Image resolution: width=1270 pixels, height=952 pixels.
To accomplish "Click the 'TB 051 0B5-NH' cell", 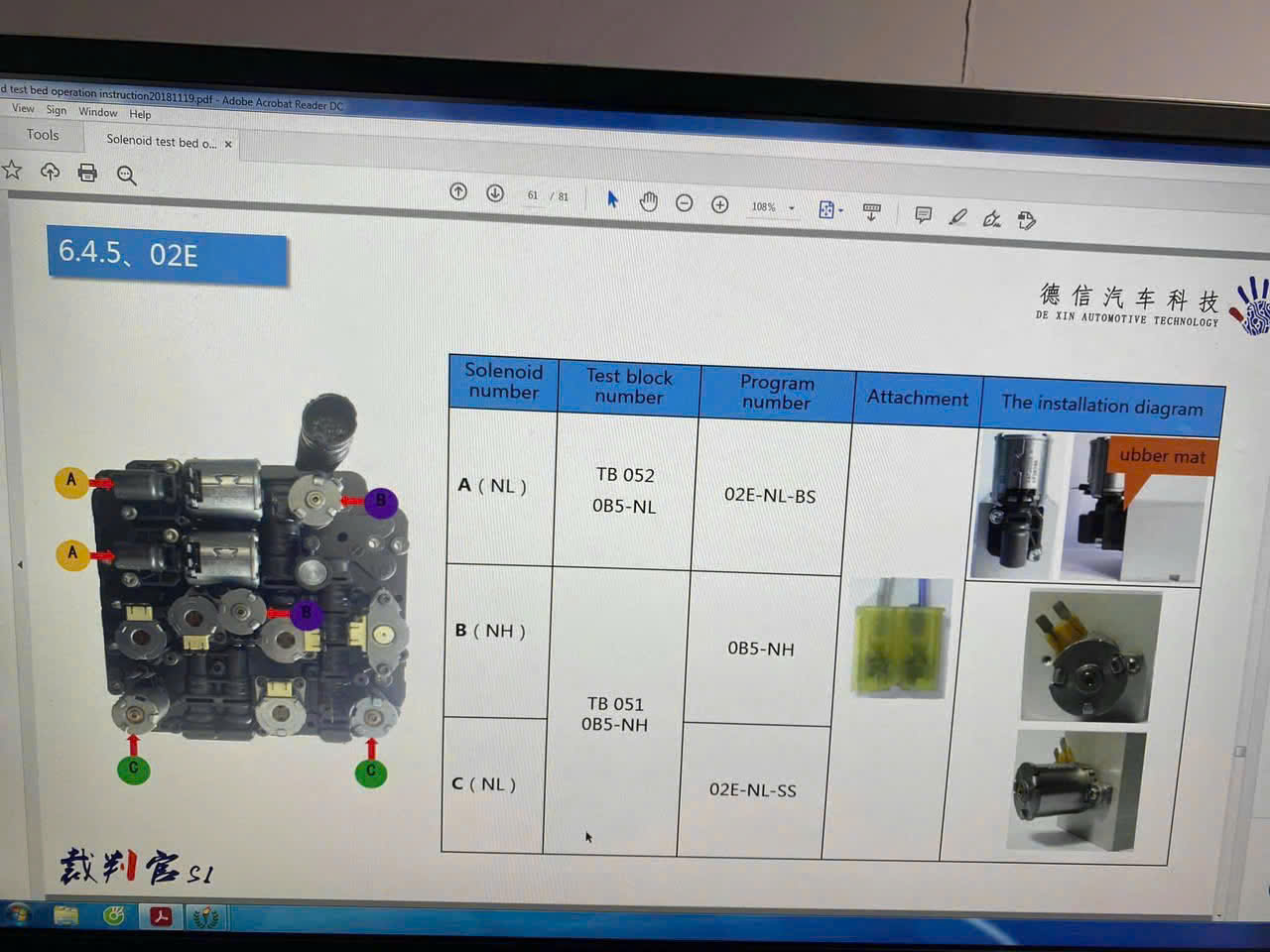I will (x=615, y=714).
